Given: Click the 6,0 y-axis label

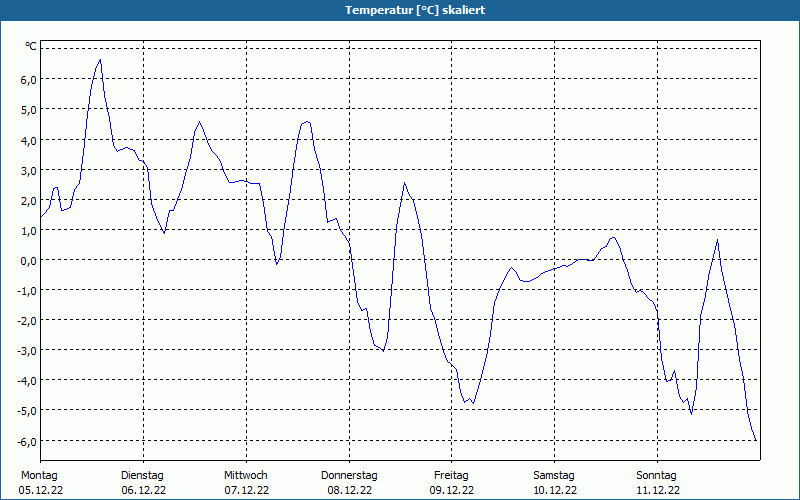Looking at the screenshot, I should coord(29,79).
